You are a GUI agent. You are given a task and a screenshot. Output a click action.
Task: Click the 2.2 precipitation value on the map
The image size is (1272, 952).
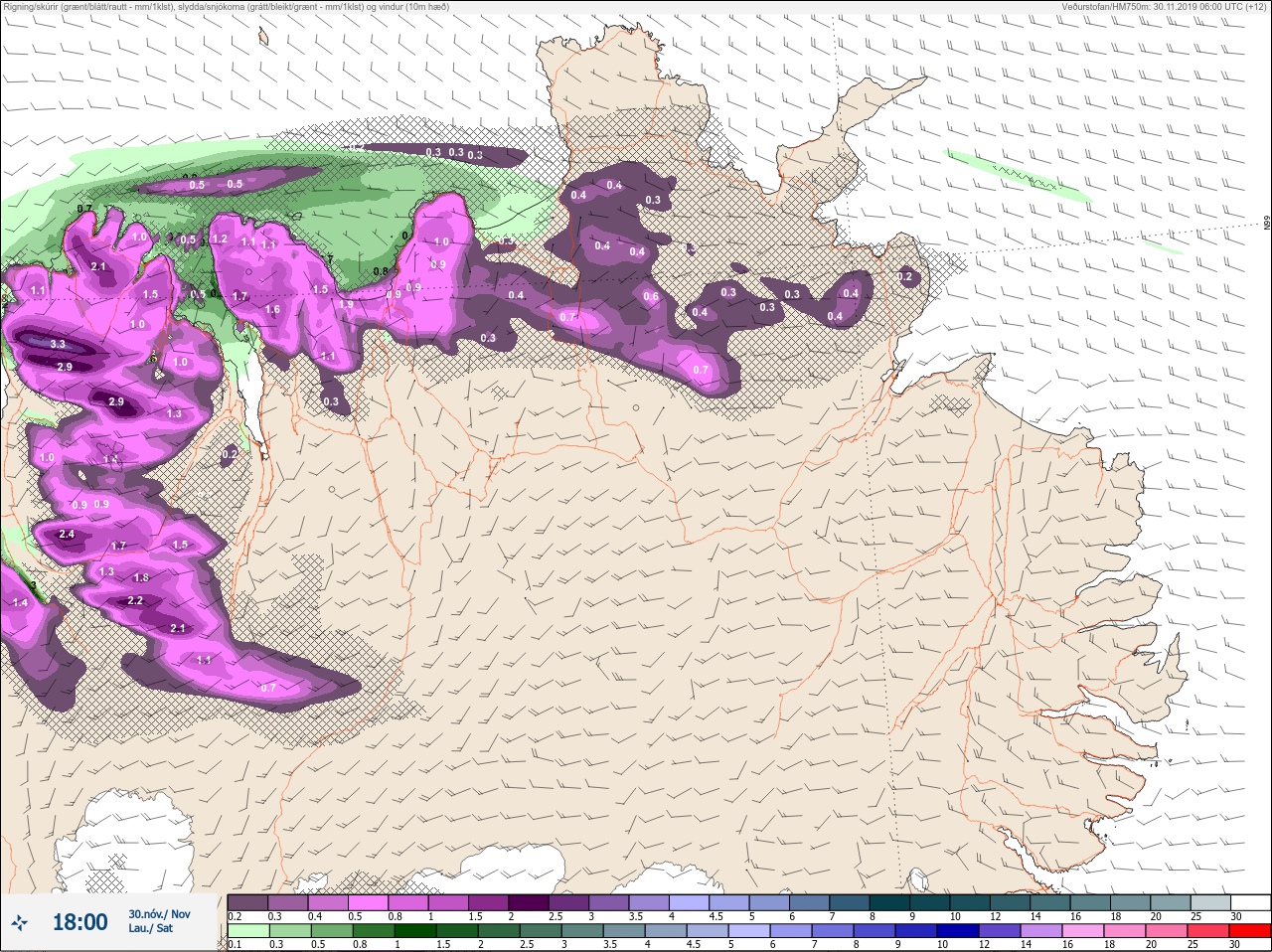coord(136,601)
